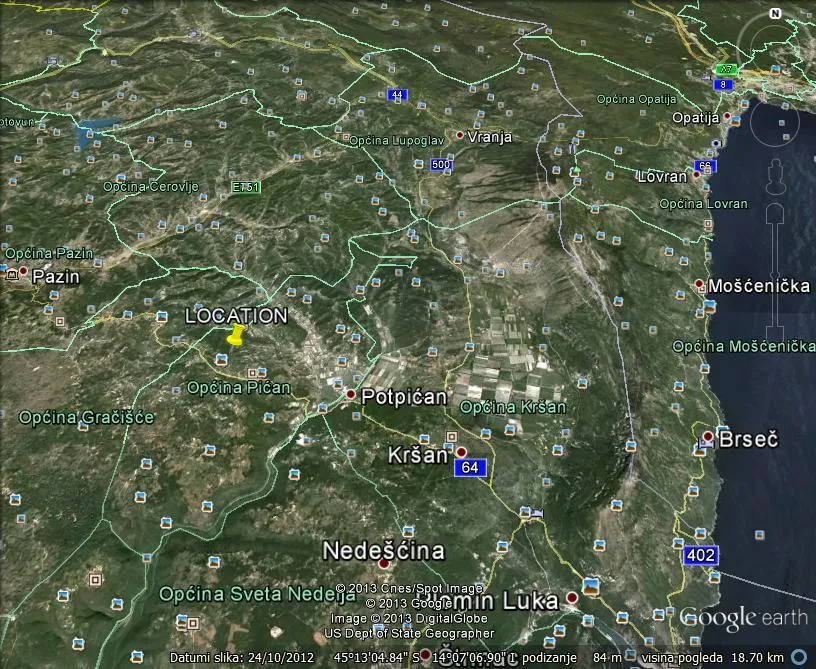Click the Pazin town name
816x669 pixels.
tap(56, 276)
